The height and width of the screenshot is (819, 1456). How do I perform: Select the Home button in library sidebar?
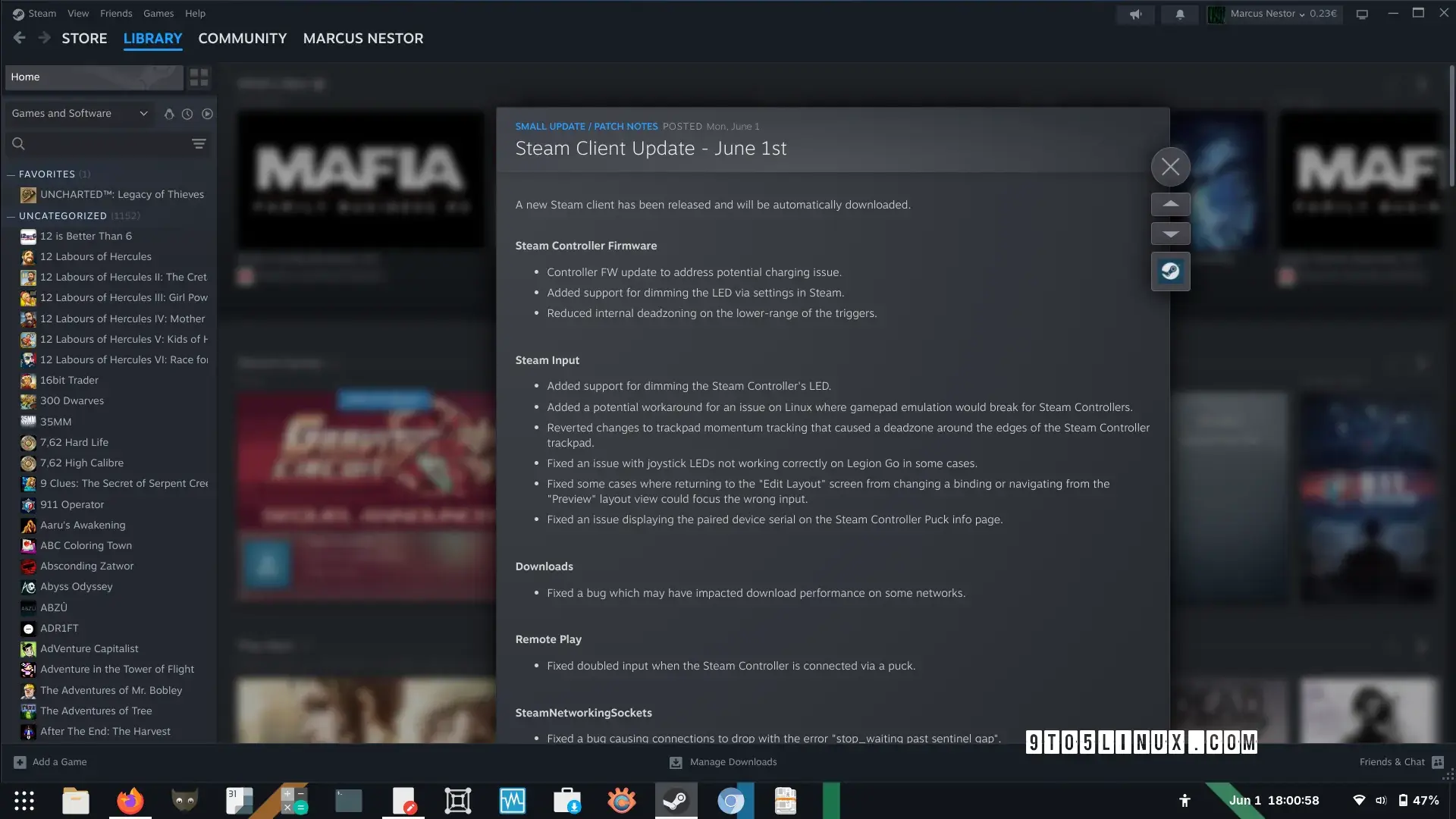point(94,77)
